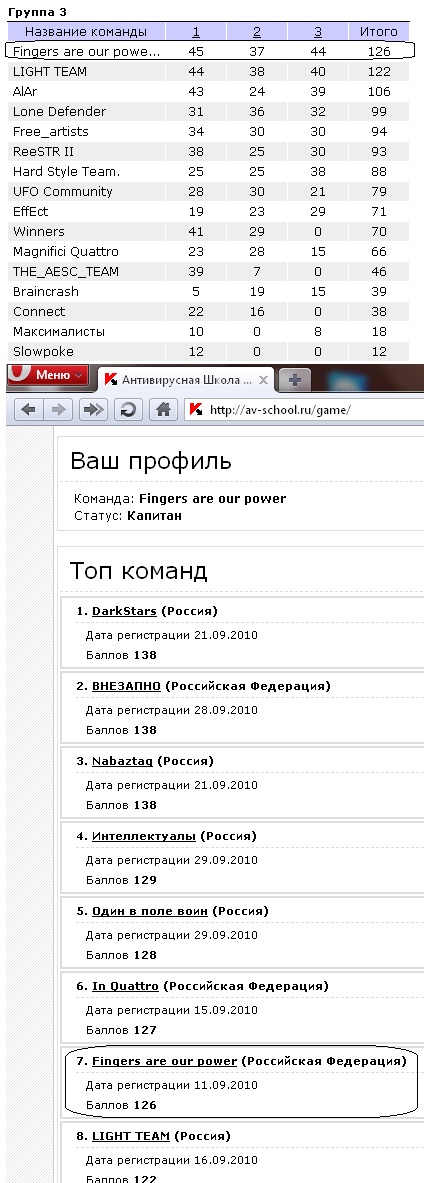Go to the home page icon
Viewport: 424px width, 1183px height.
point(162,410)
